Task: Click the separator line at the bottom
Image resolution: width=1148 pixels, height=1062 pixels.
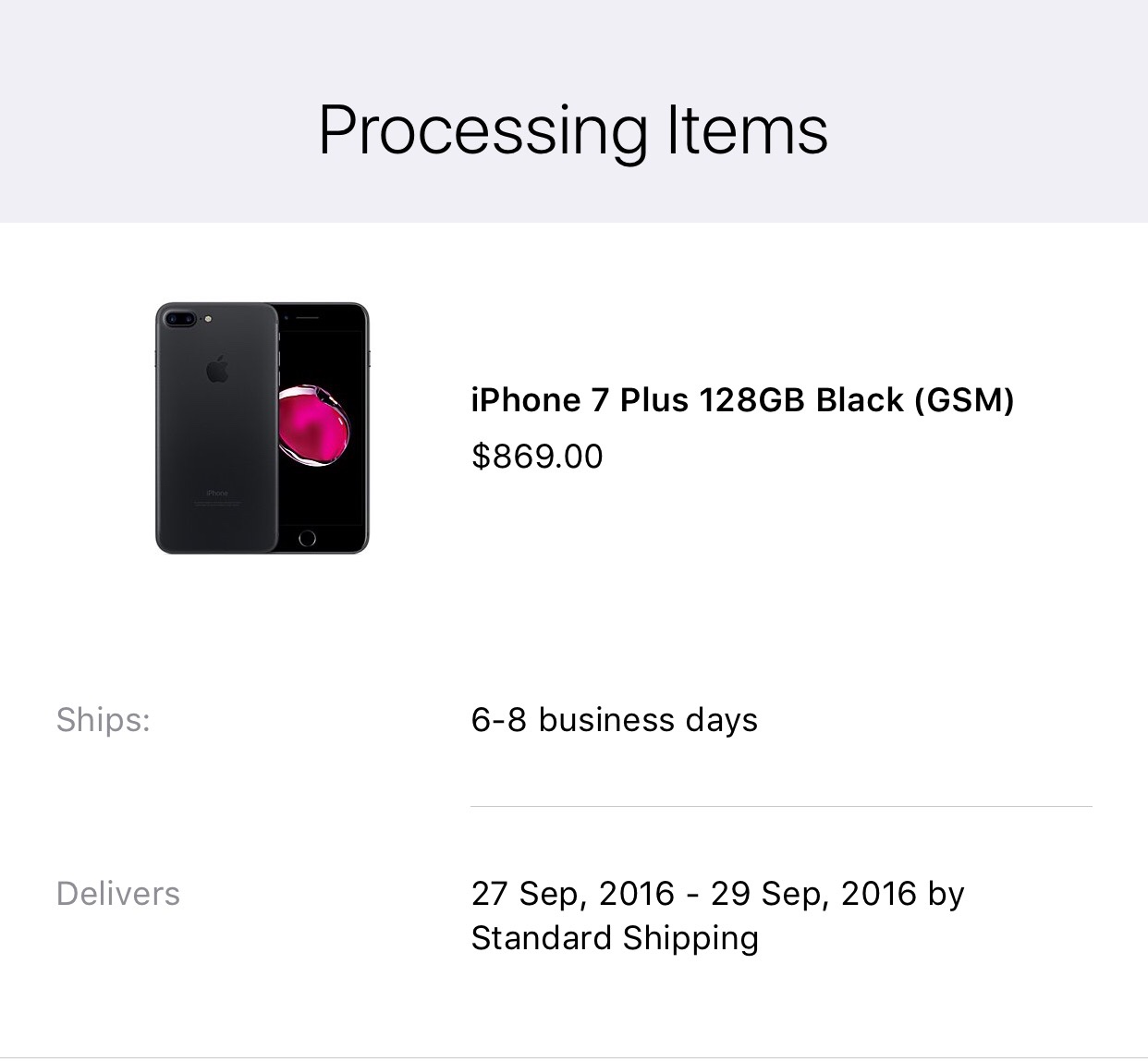Action: point(574,1057)
